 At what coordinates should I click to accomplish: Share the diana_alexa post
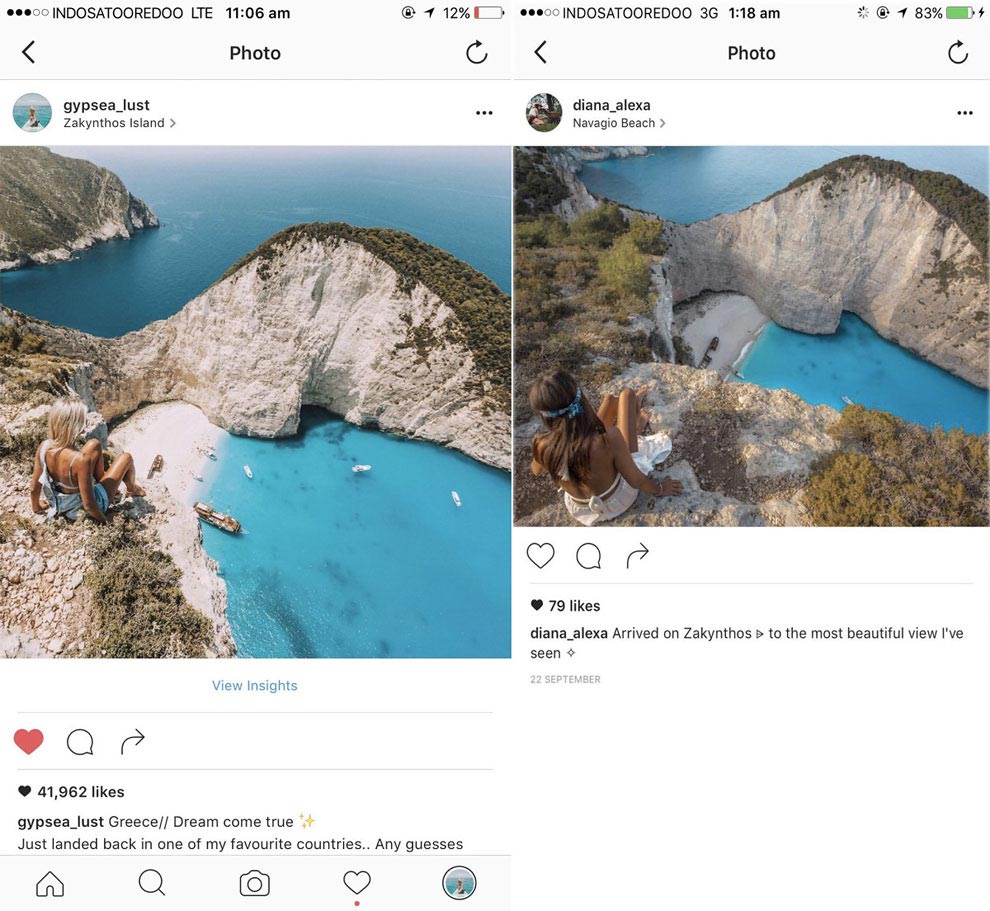637,555
